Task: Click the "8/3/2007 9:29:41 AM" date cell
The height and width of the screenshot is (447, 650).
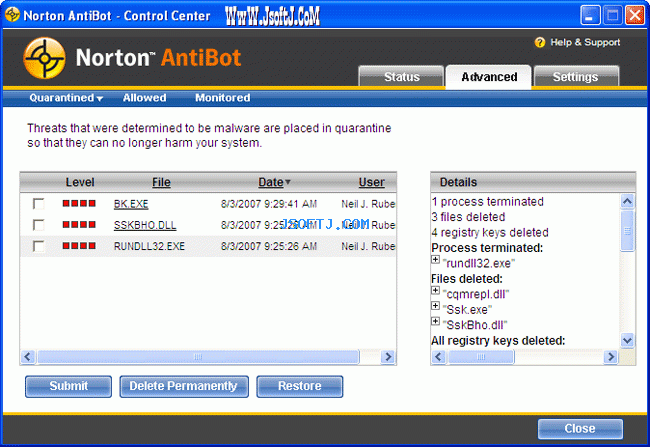Action: [x=269, y=204]
